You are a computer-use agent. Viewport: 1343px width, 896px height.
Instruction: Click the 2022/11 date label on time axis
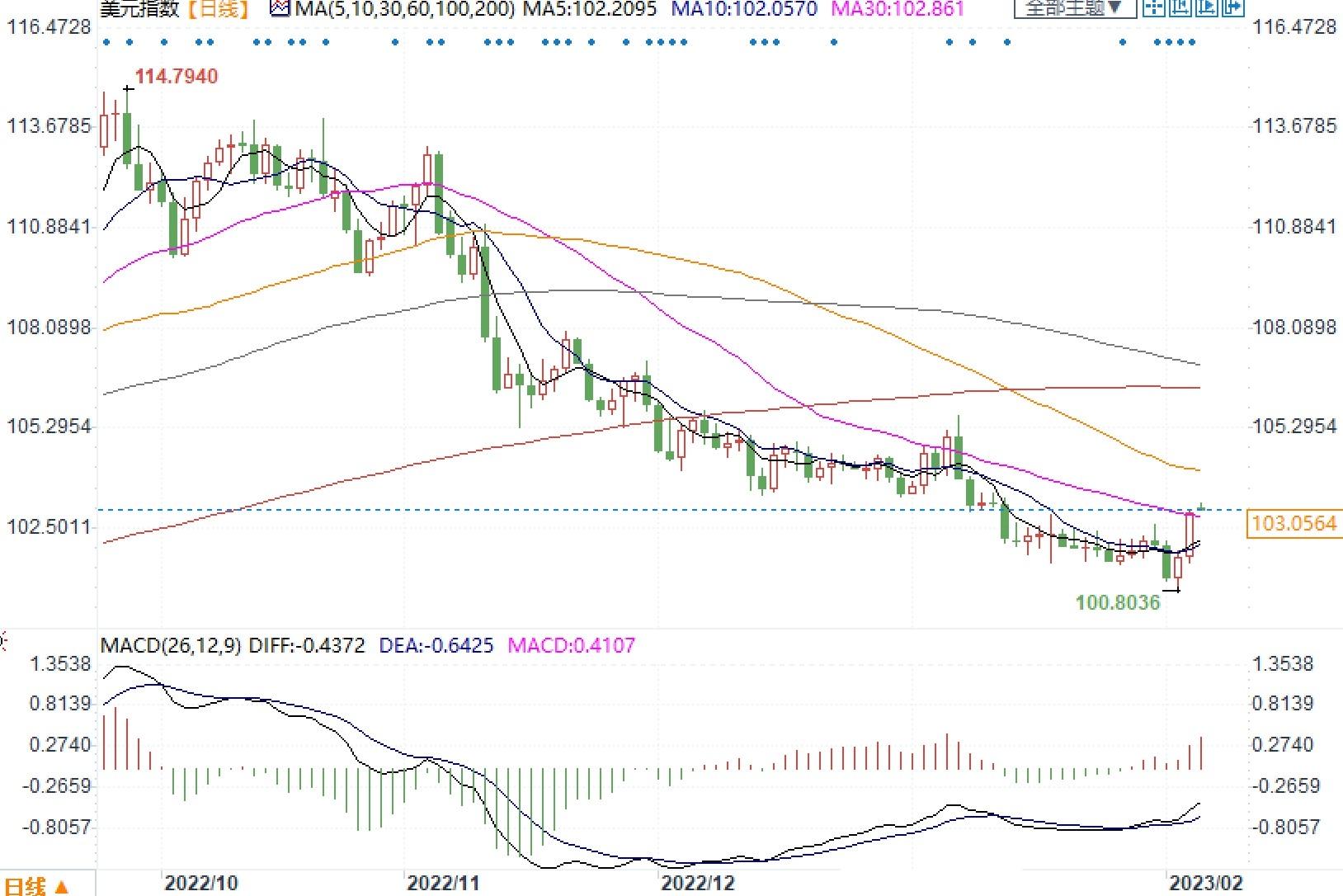pos(444,883)
